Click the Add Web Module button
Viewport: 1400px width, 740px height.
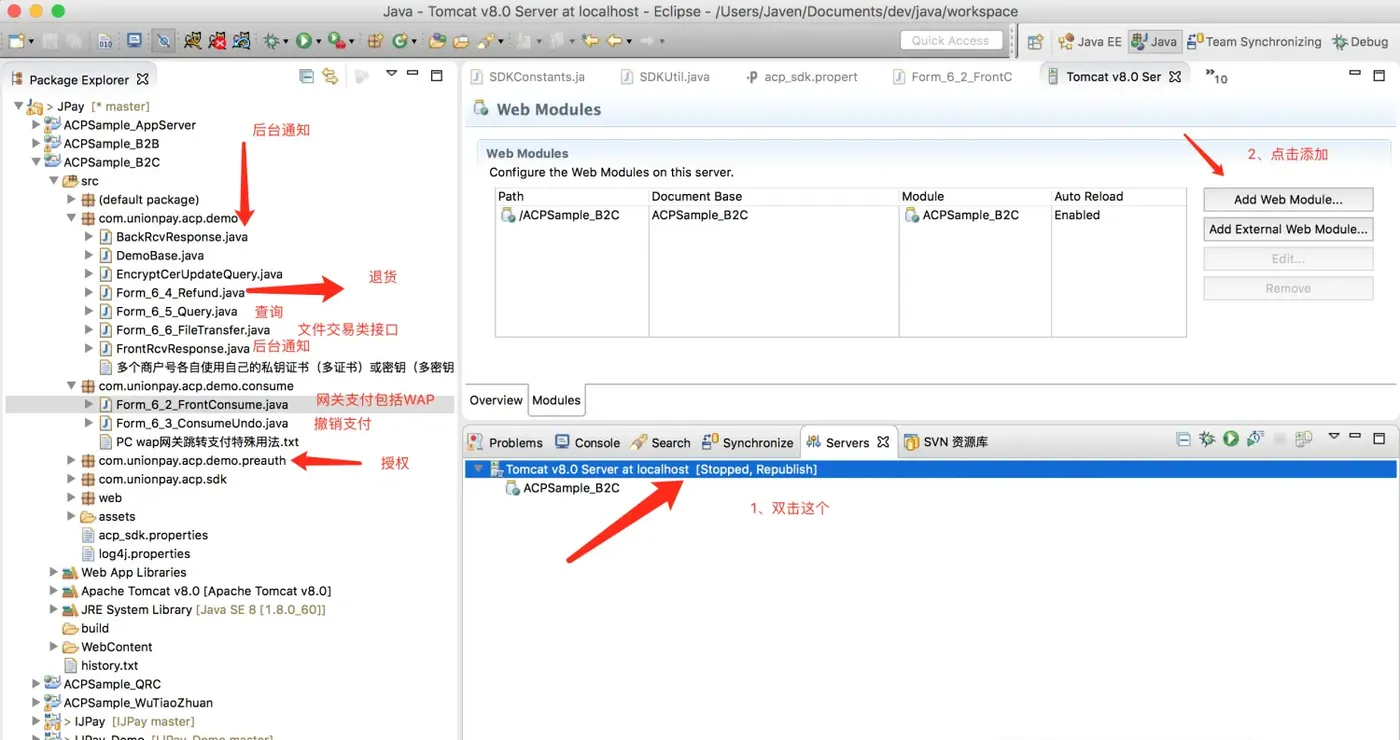point(1288,199)
